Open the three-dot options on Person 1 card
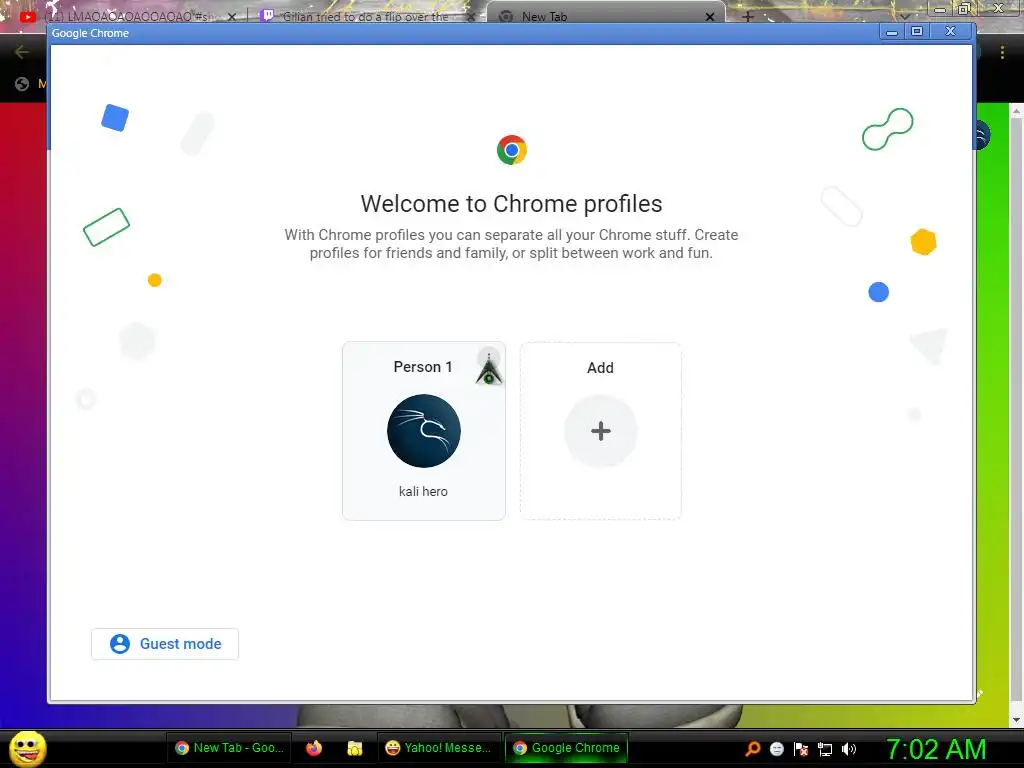Viewport: 1024px width, 768px height. [x=488, y=358]
